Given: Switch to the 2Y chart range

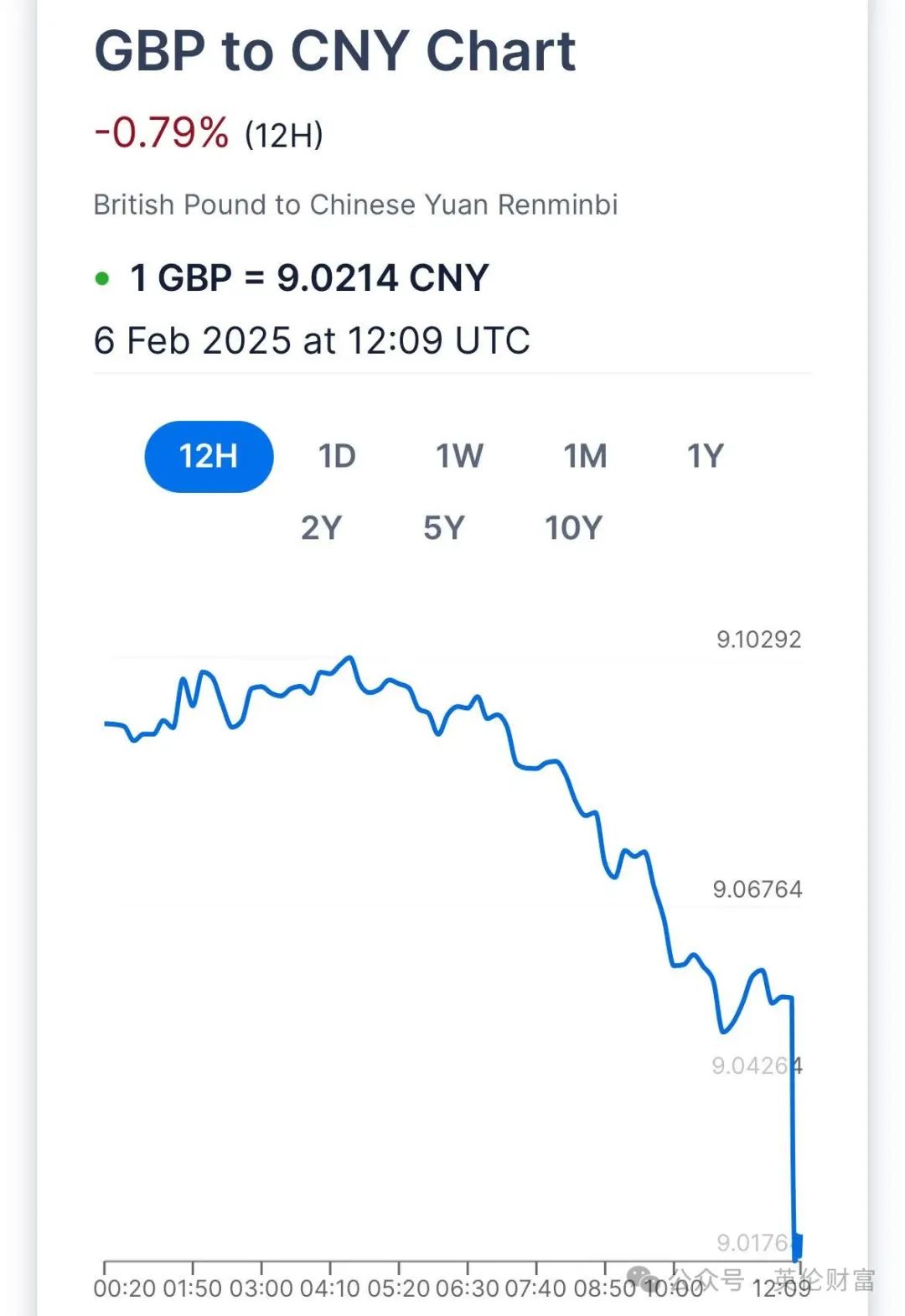Looking at the screenshot, I should point(322,528).
